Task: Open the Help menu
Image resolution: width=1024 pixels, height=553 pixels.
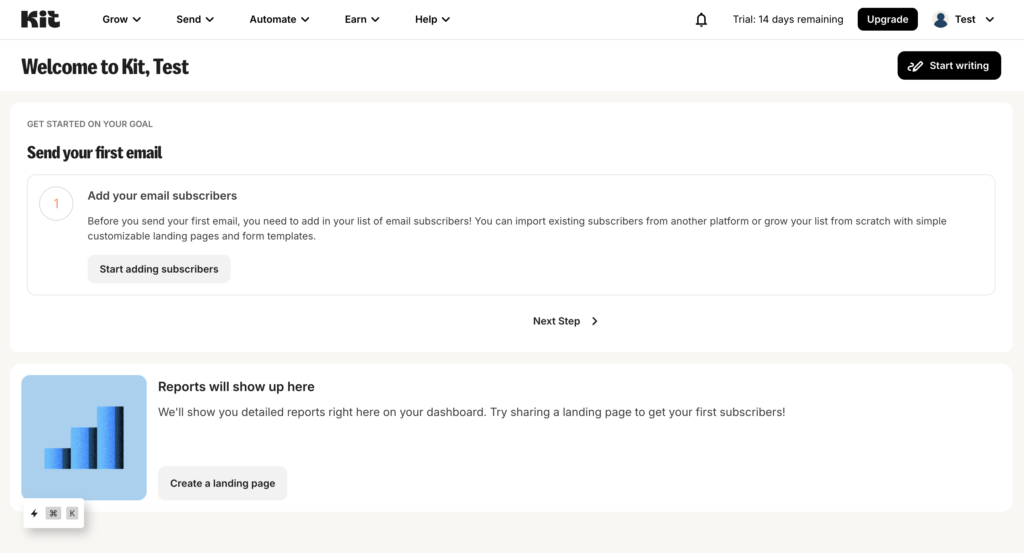Action: [x=432, y=20]
